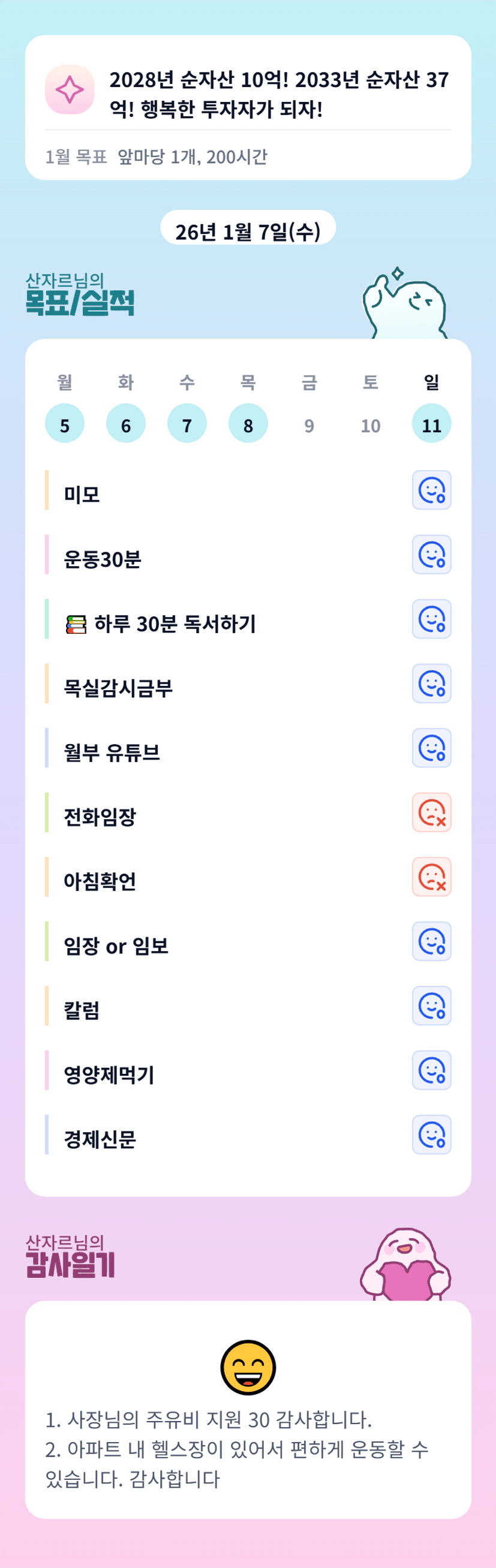Viewport: 496px width, 1568px height.
Task: Open the 목실감시금부 goal item
Action: click(119, 688)
